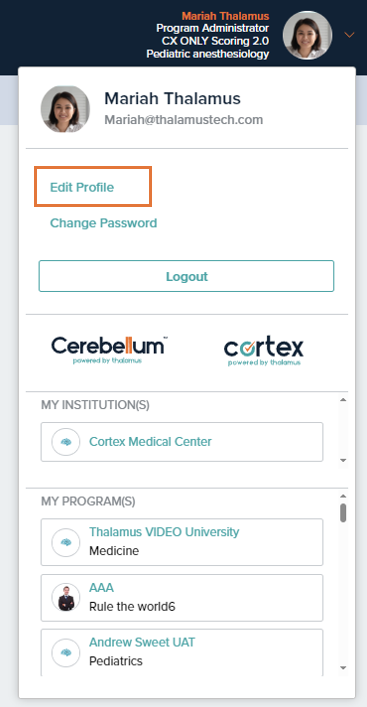The height and width of the screenshot is (707, 367).
Task: Click the programs list scrollbar thumb
Action: [343, 513]
